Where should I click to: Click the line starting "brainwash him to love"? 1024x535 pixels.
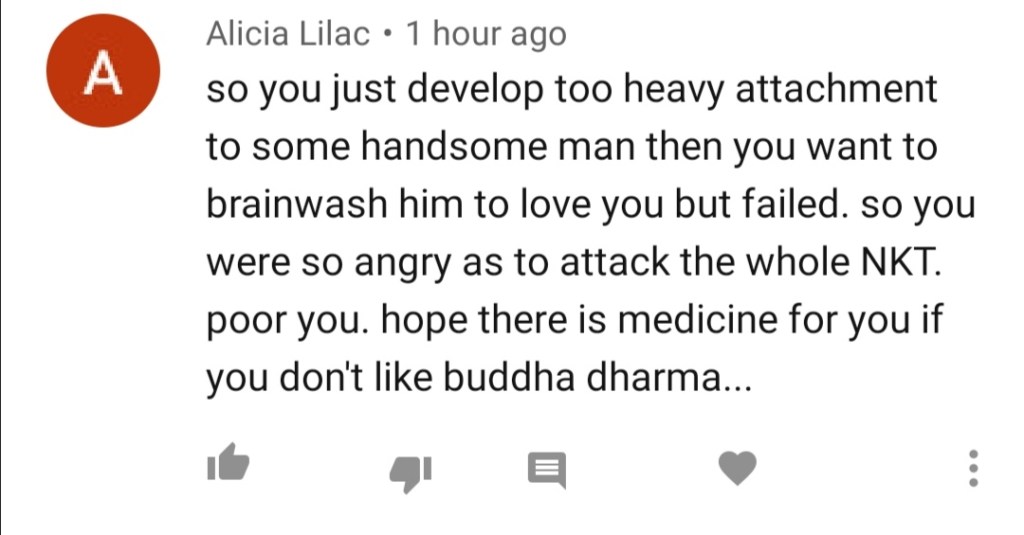591,205
